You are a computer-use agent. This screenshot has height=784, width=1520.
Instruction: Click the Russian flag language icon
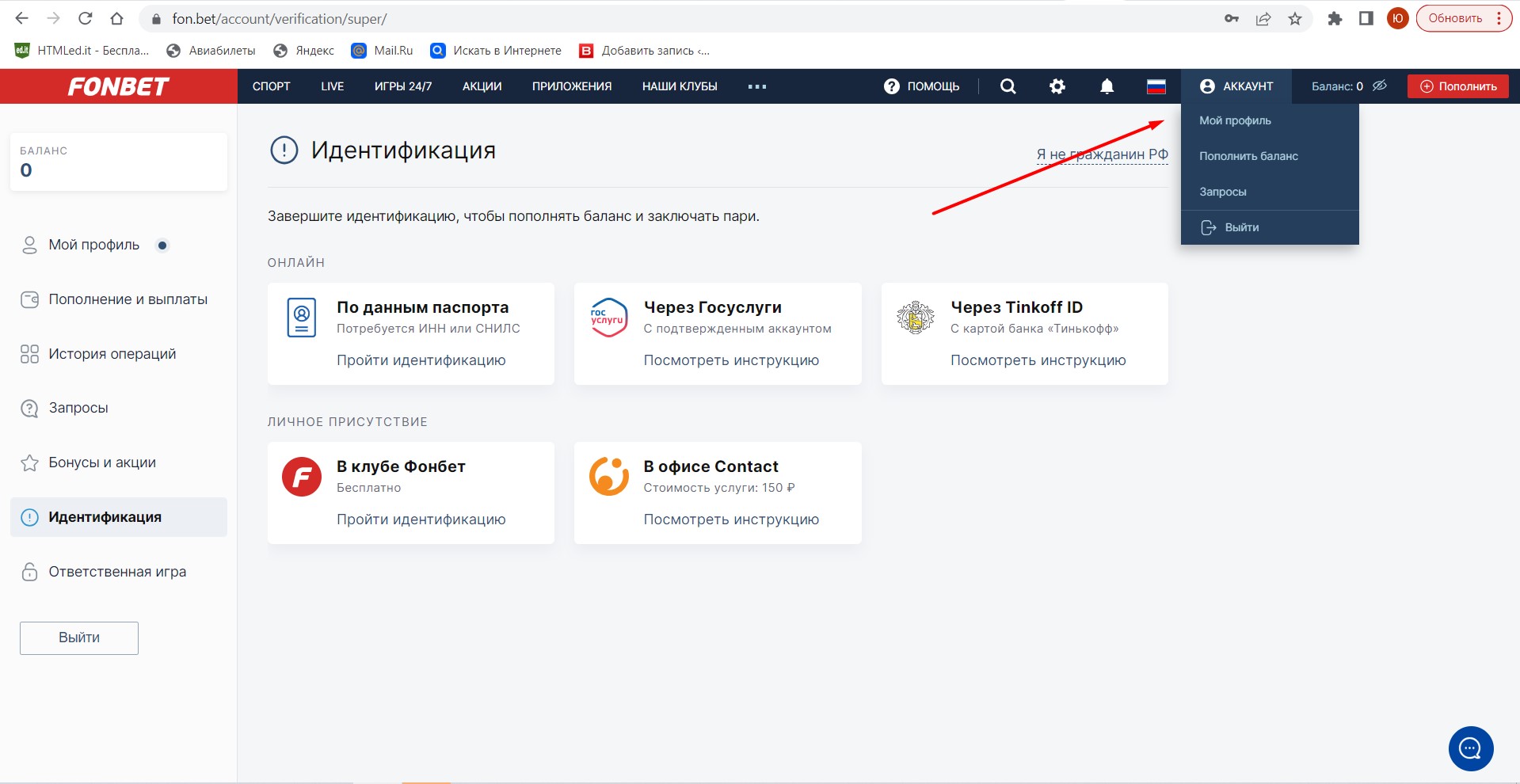(1156, 86)
